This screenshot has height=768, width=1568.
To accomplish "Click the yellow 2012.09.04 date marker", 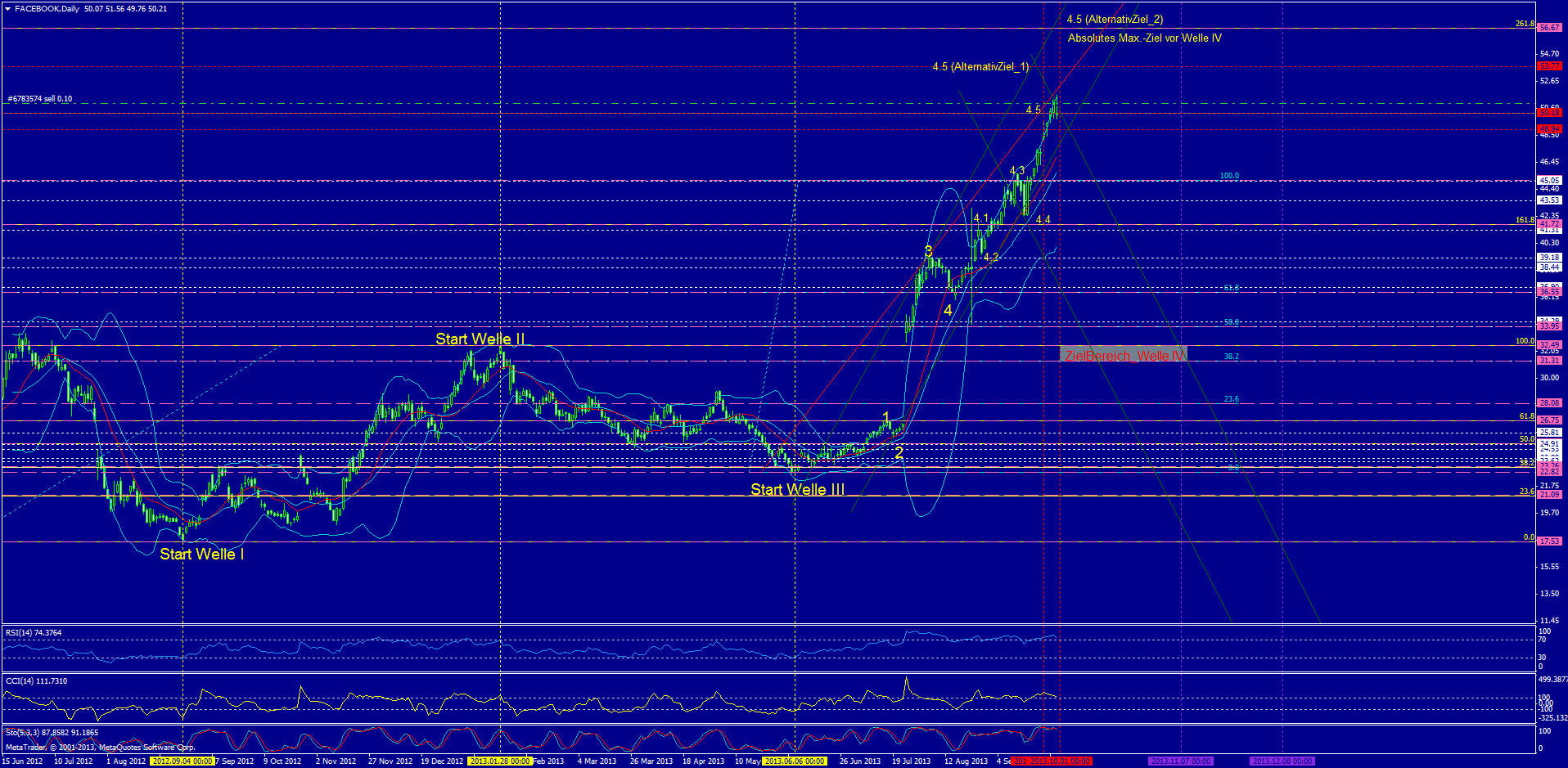I will [182, 761].
